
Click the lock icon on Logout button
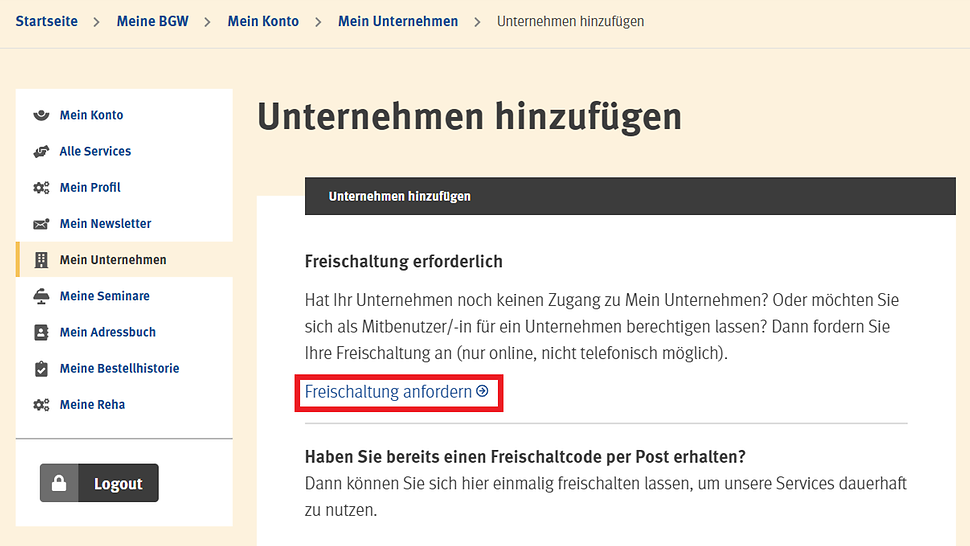(59, 483)
